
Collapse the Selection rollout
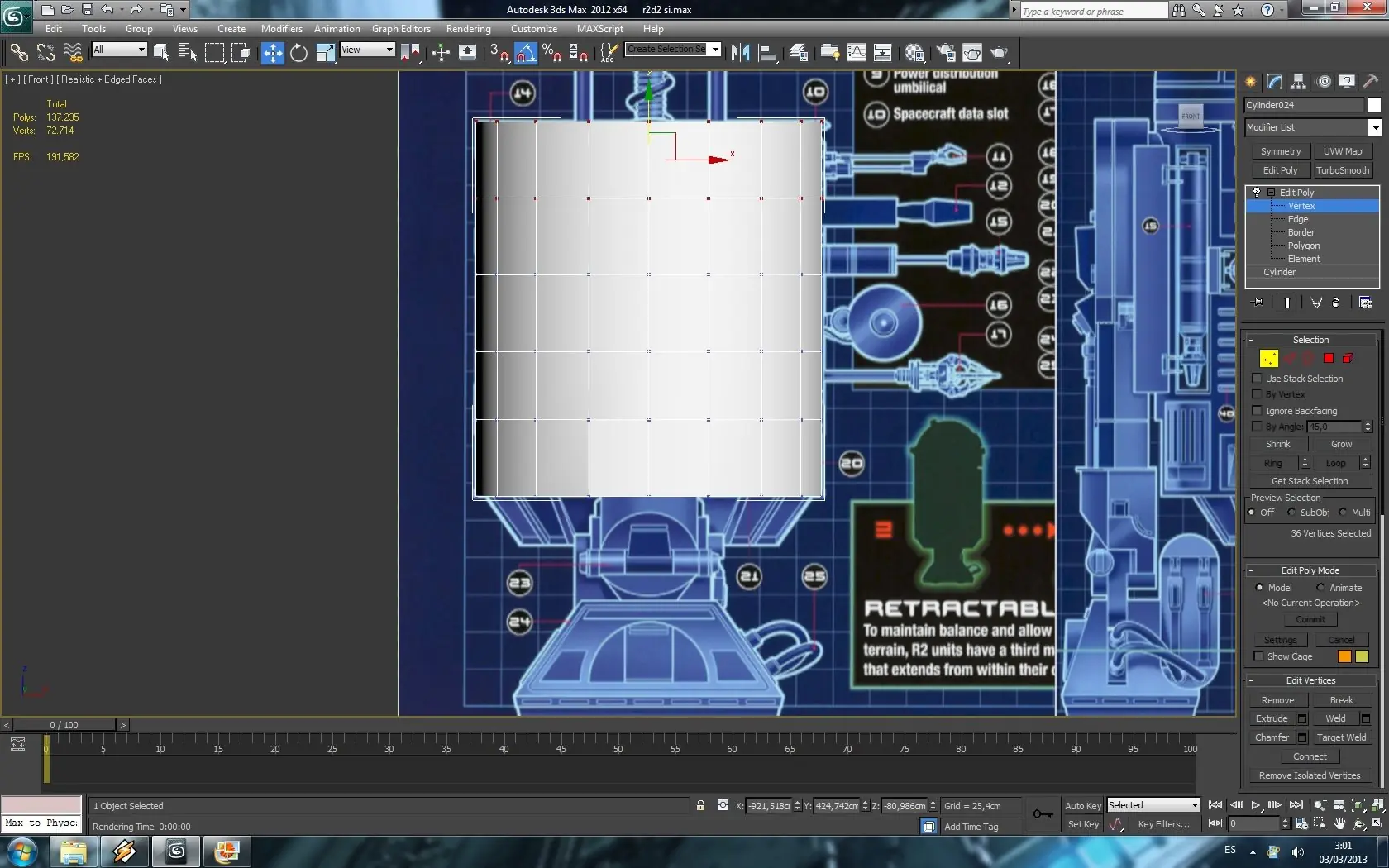click(1310, 340)
